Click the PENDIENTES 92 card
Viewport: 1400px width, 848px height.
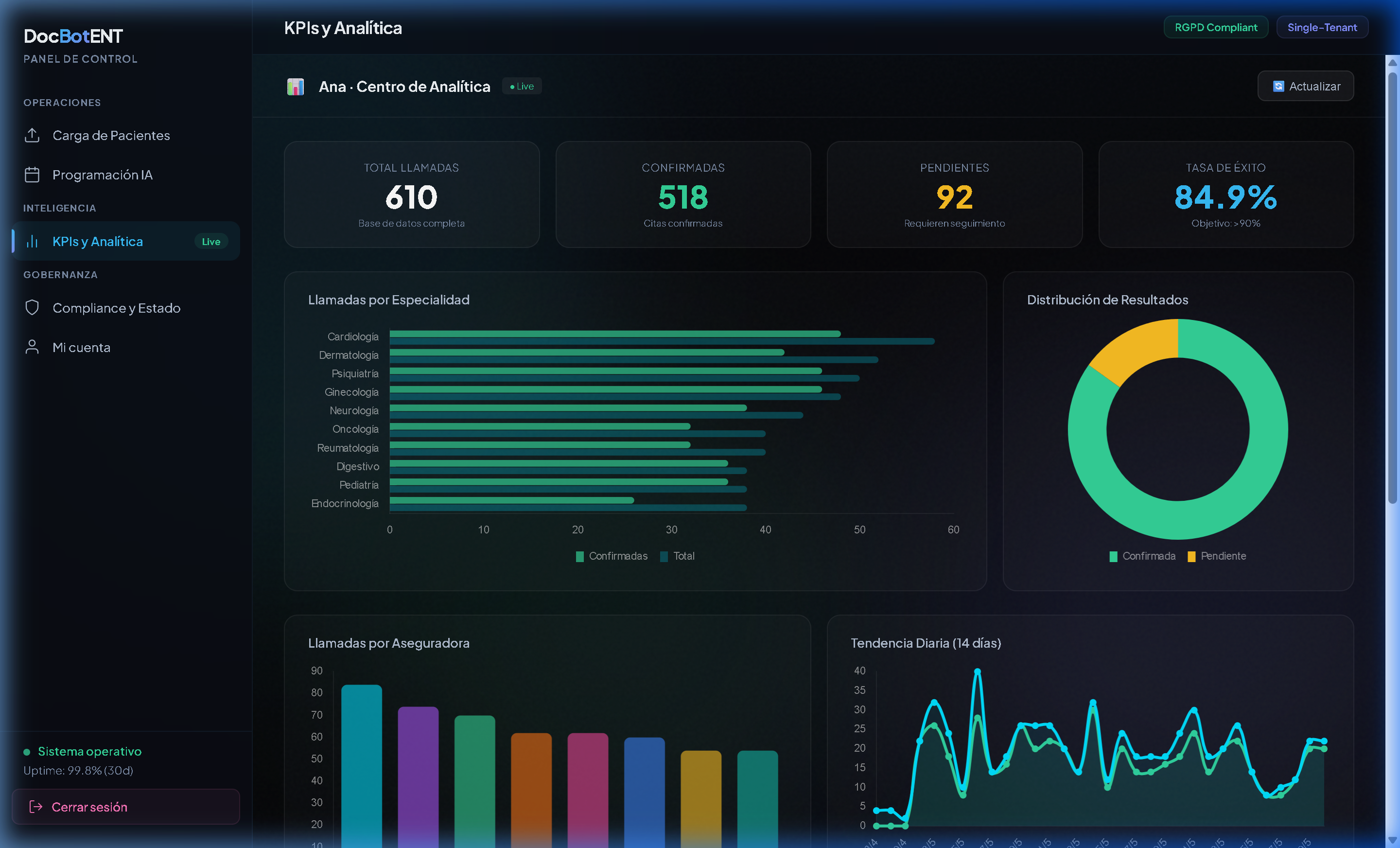pos(955,194)
